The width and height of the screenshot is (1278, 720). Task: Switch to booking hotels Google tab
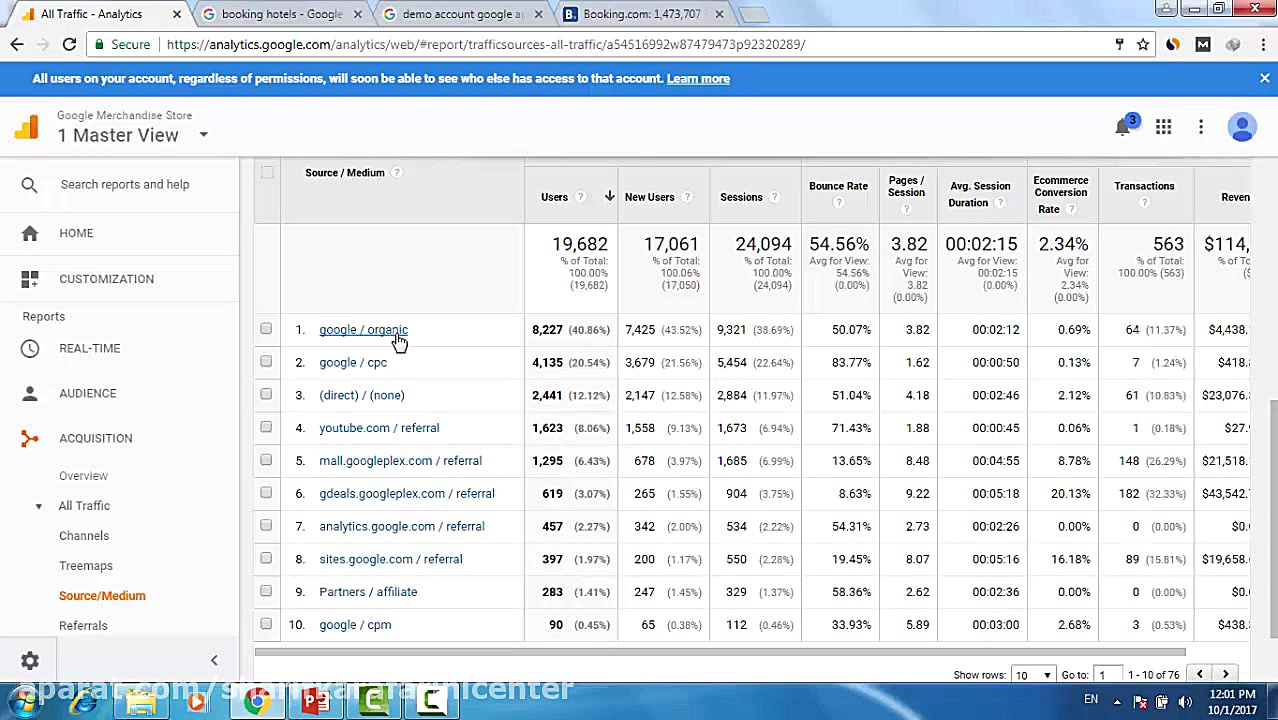(281, 14)
